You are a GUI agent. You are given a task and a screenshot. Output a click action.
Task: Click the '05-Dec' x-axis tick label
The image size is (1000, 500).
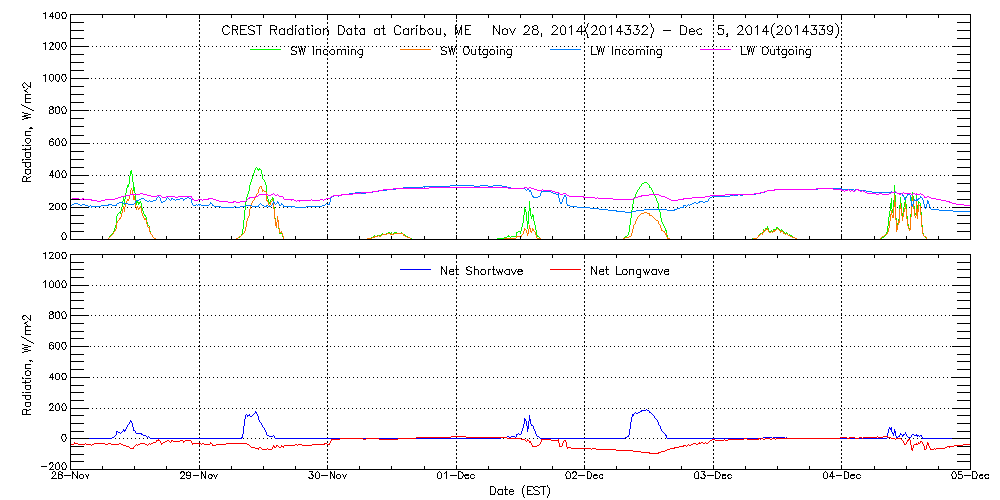click(970, 476)
